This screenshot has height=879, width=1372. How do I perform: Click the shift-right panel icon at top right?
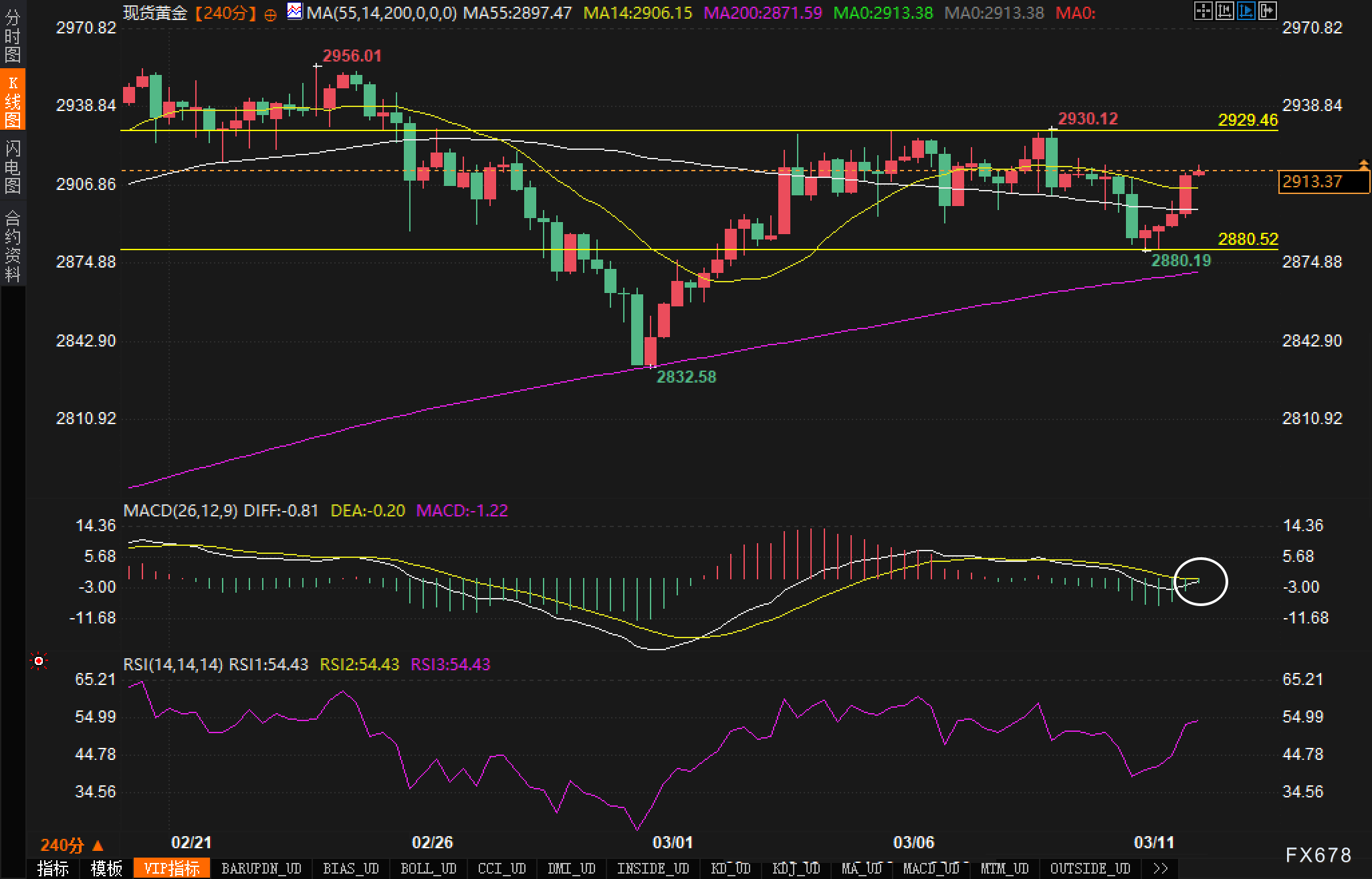[1268, 11]
